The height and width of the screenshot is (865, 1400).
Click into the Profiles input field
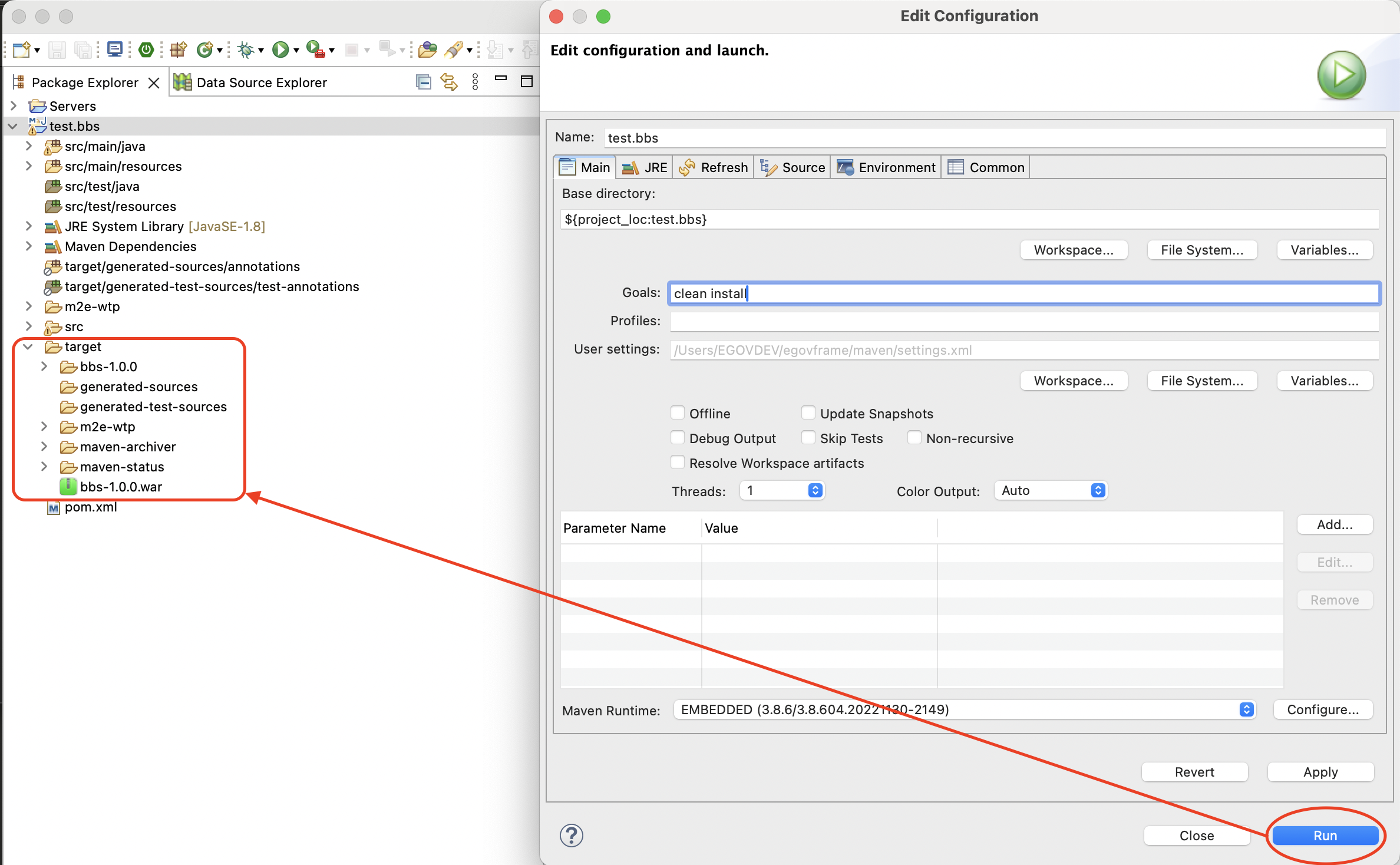(x=1023, y=321)
